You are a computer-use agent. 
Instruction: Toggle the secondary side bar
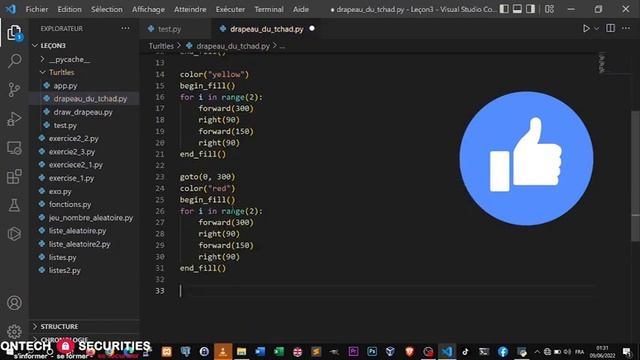[x=530, y=9]
